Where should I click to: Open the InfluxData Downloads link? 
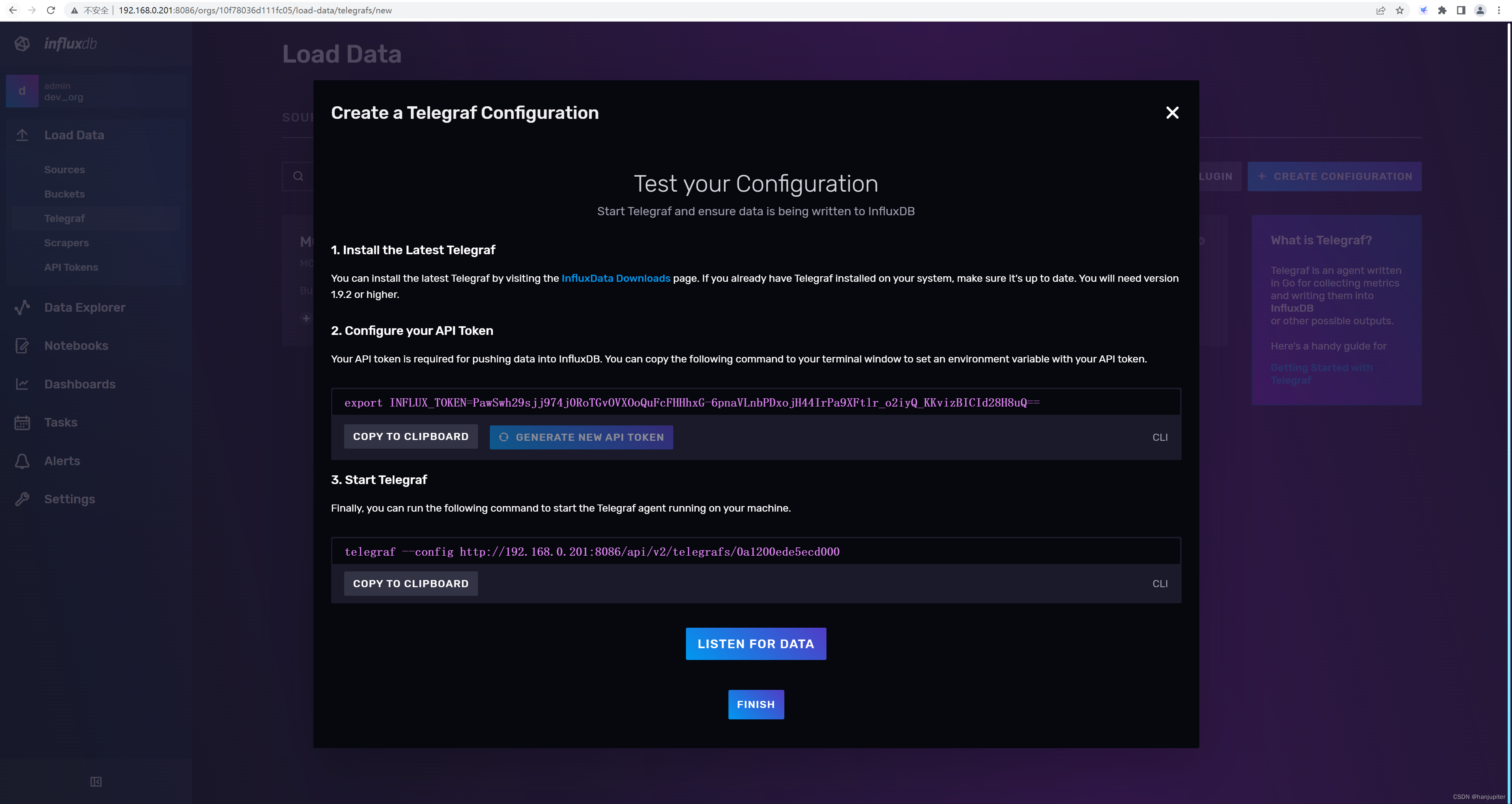click(x=616, y=279)
